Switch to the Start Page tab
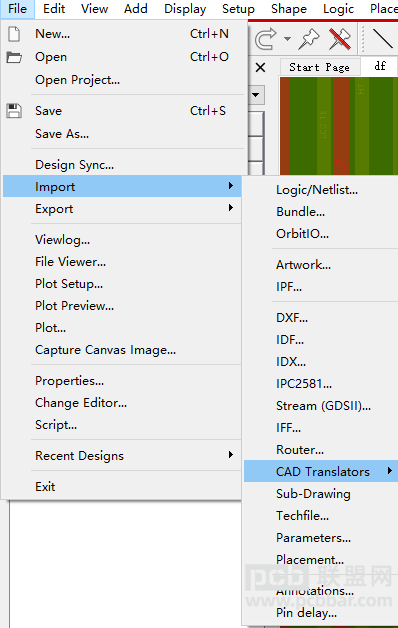 click(320, 67)
